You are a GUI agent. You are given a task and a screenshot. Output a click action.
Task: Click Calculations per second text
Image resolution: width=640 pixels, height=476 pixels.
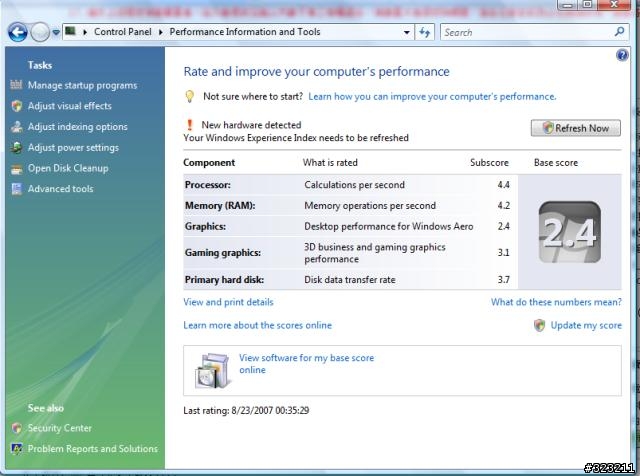(354, 185)
